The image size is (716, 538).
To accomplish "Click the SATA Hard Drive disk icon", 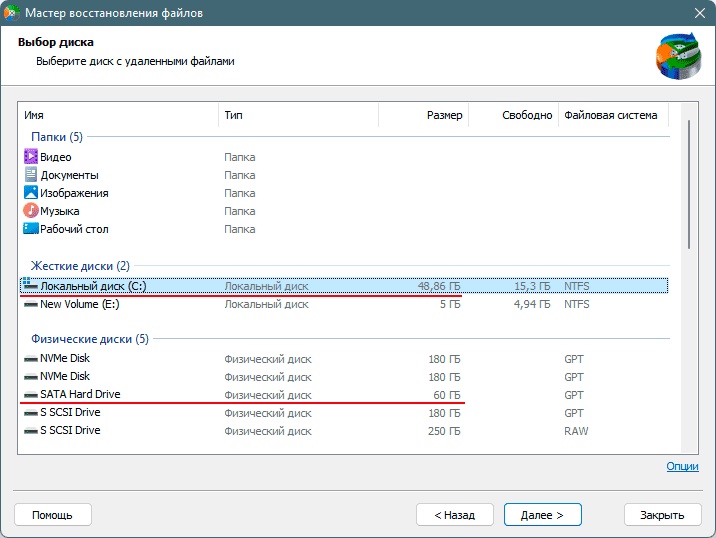I will [31, 395].
